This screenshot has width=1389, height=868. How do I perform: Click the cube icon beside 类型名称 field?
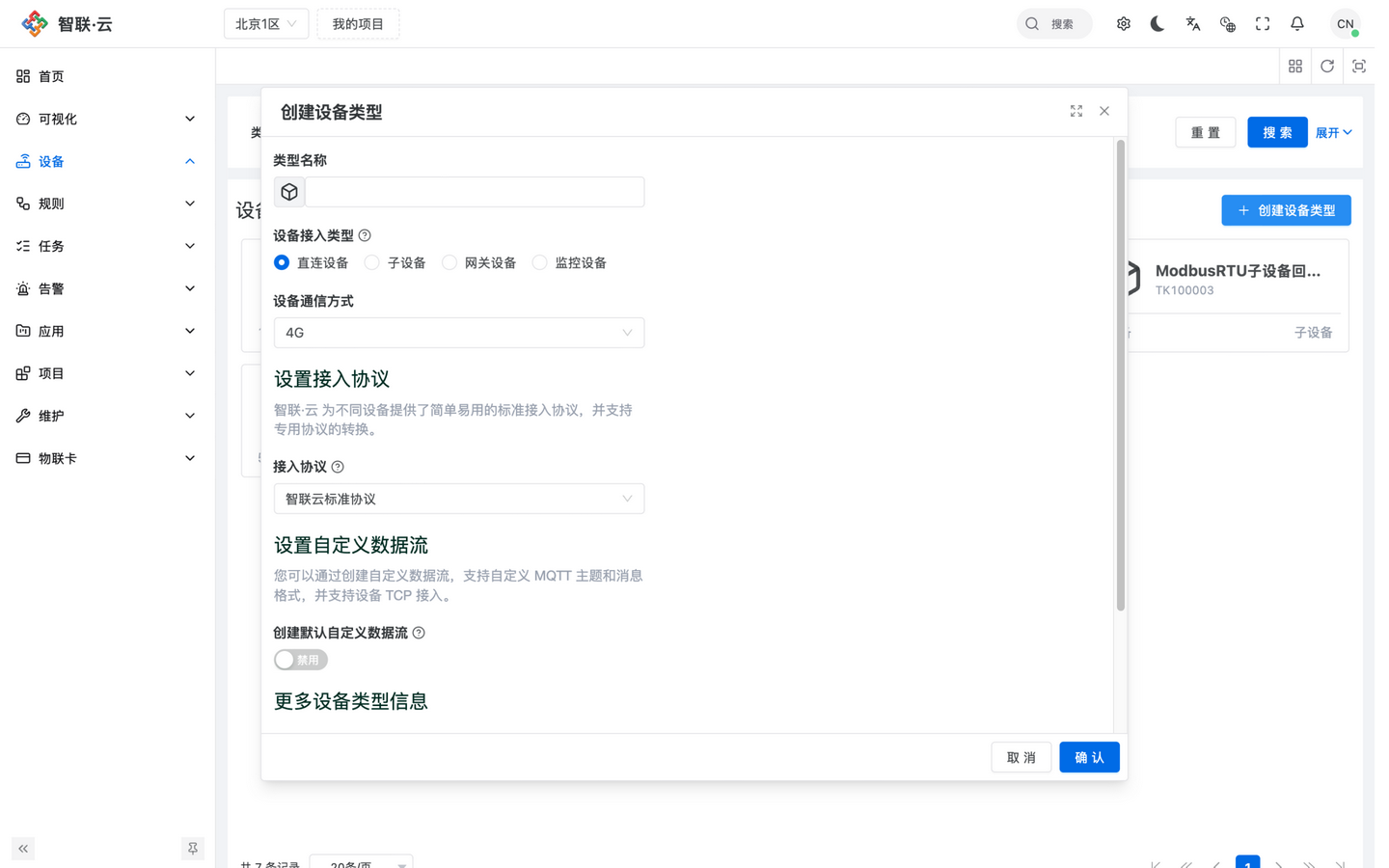click(289, 192)
